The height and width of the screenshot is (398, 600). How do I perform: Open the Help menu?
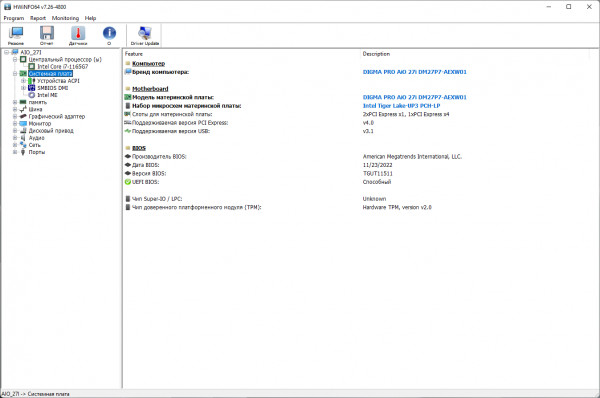click(x=90, y=18)
